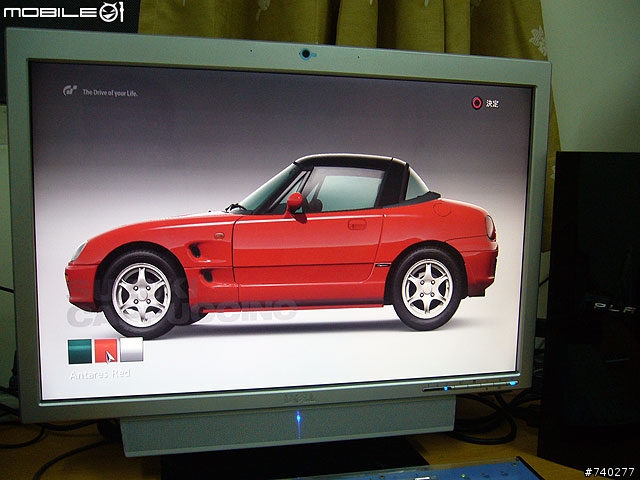Image resolution: width=640 pixels, height=480 pixels.
Task: Click the red Cappuccino car preview
Action: coord(282,245)
